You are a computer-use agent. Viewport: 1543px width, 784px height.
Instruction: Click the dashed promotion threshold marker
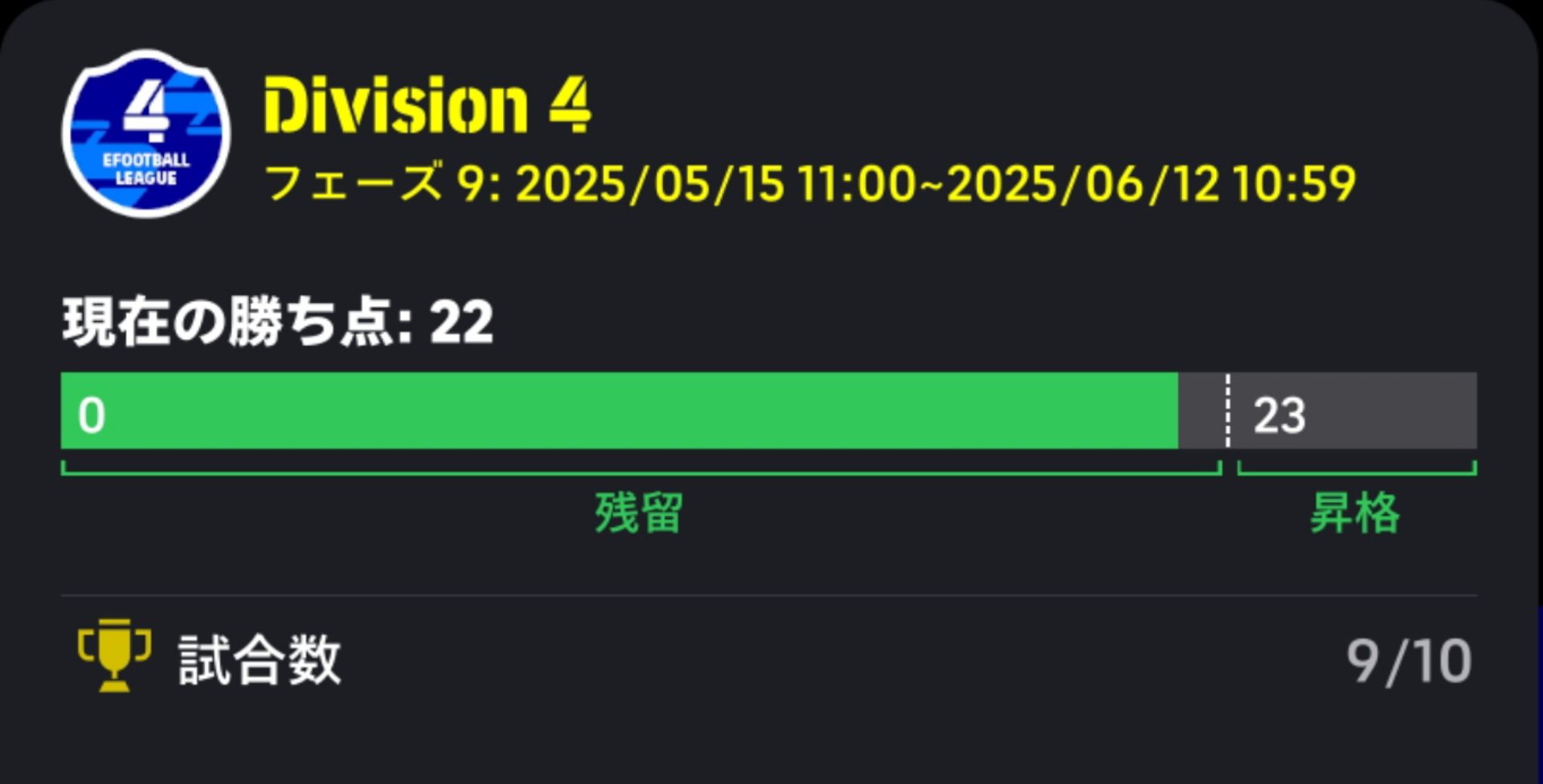pos(1227,410)
